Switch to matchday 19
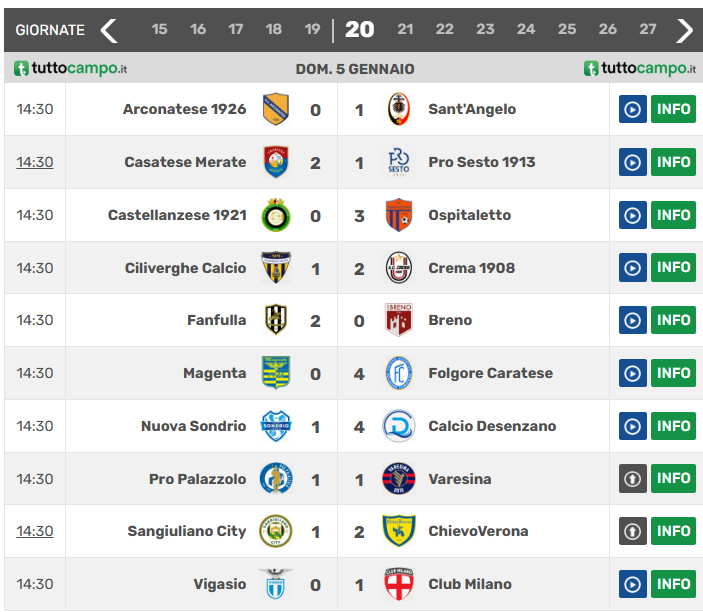This screenshot has height=612, width=703. [x=312, y=30]
